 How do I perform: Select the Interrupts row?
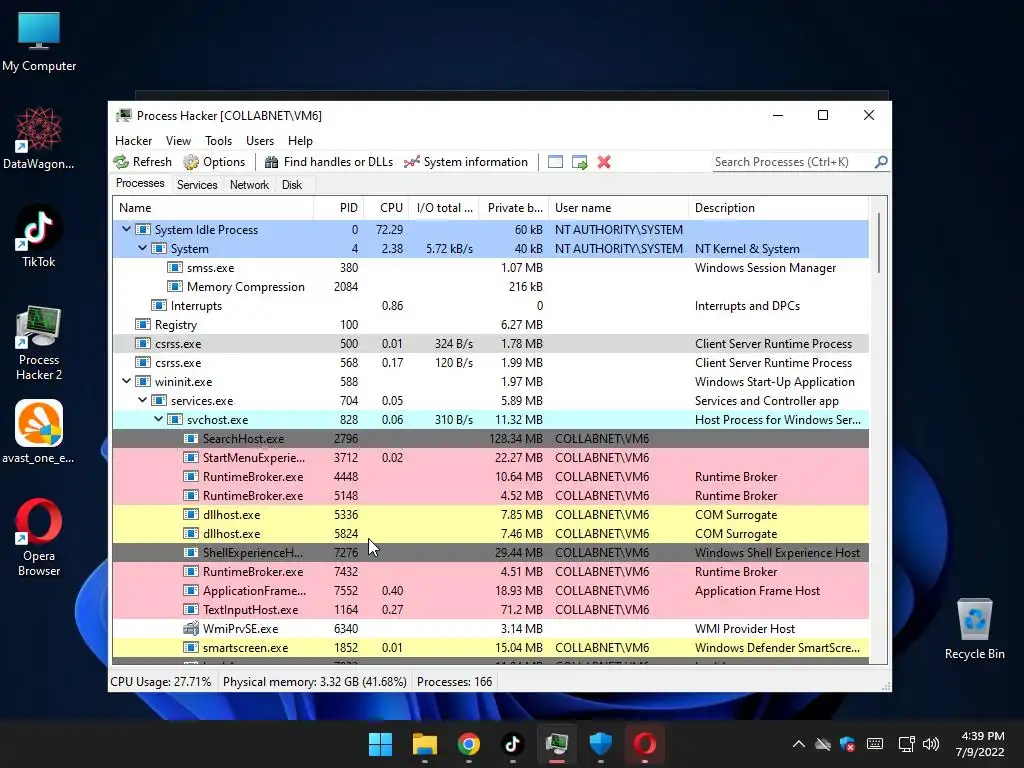coord(490,306)
